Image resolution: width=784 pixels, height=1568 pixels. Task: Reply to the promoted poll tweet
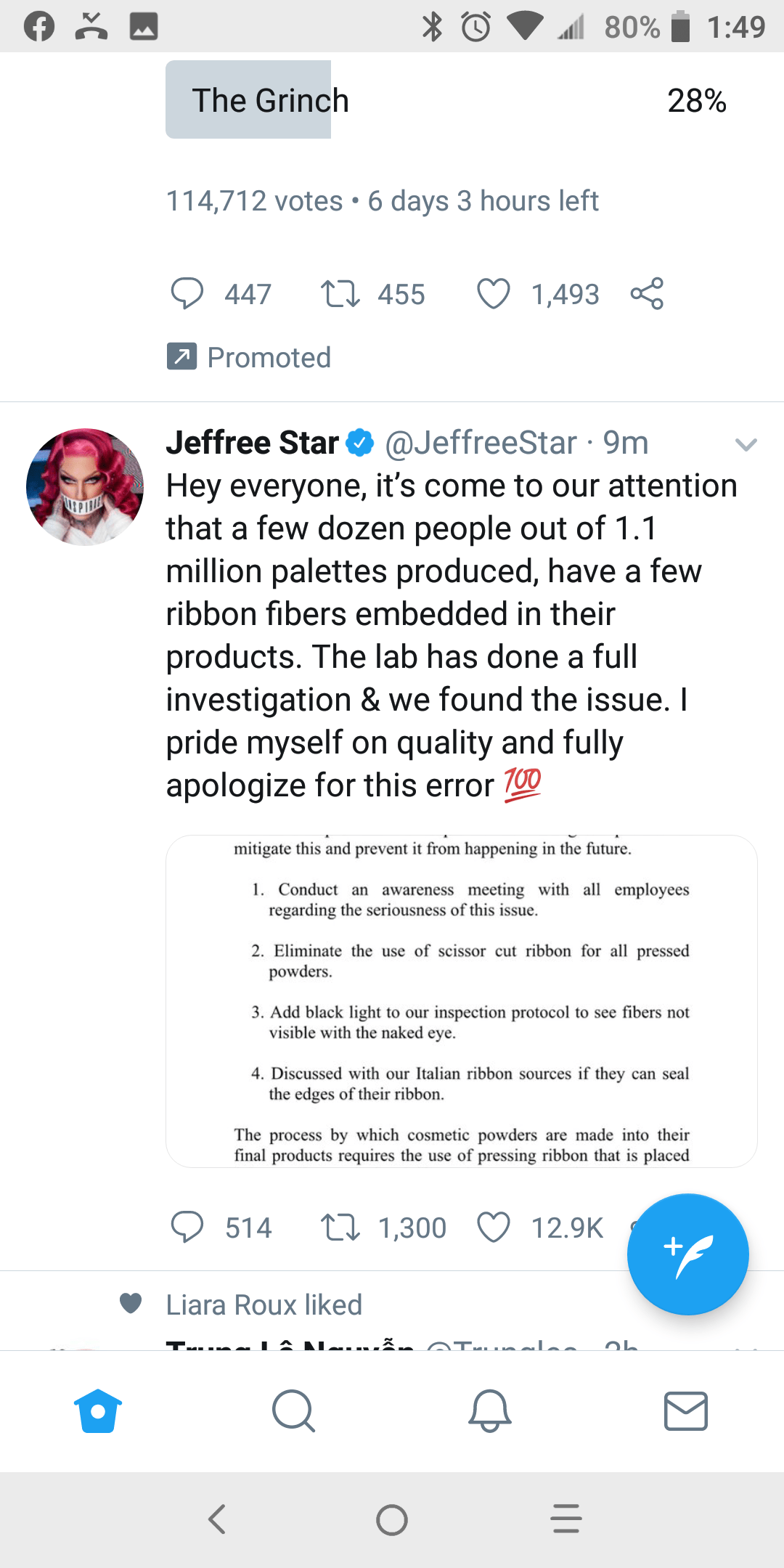click(187, 294)
